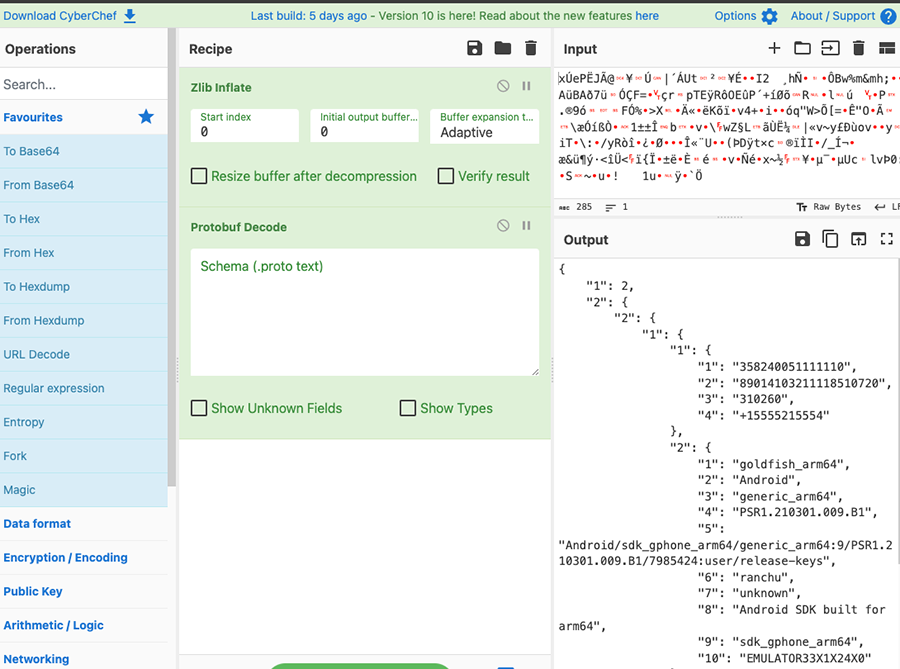Save the recipe with the disk icon
Image resolution: width=900 pixels, height=669 pixels.
tap(474, 49)
